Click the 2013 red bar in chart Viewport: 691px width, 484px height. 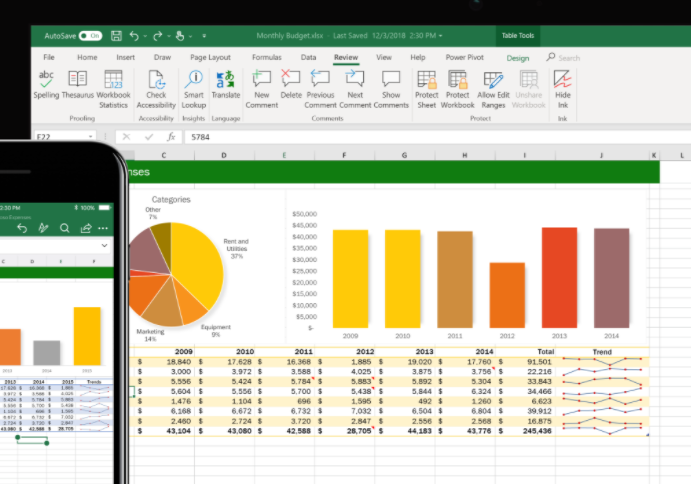[x=559, y=278]
